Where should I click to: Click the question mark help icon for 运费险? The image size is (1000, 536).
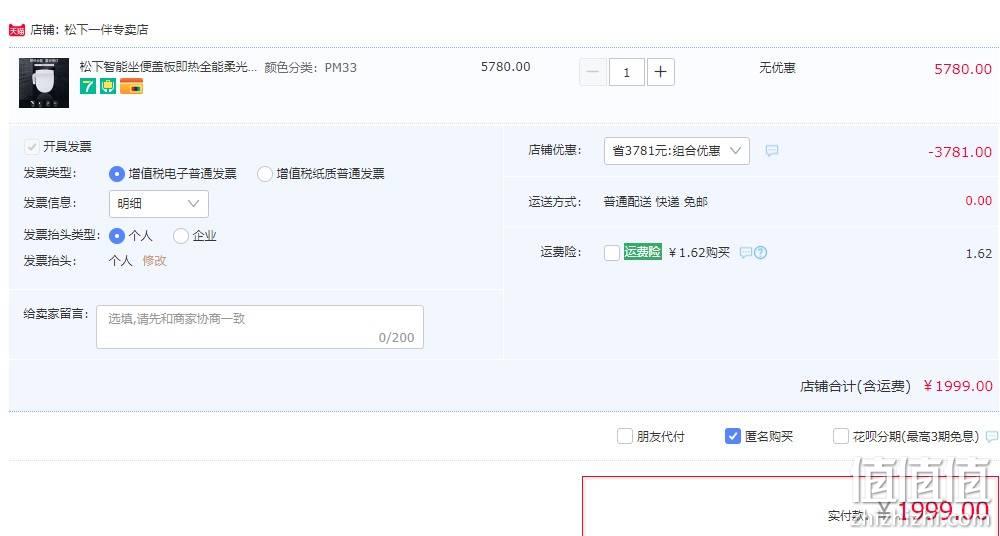(760, 253)
